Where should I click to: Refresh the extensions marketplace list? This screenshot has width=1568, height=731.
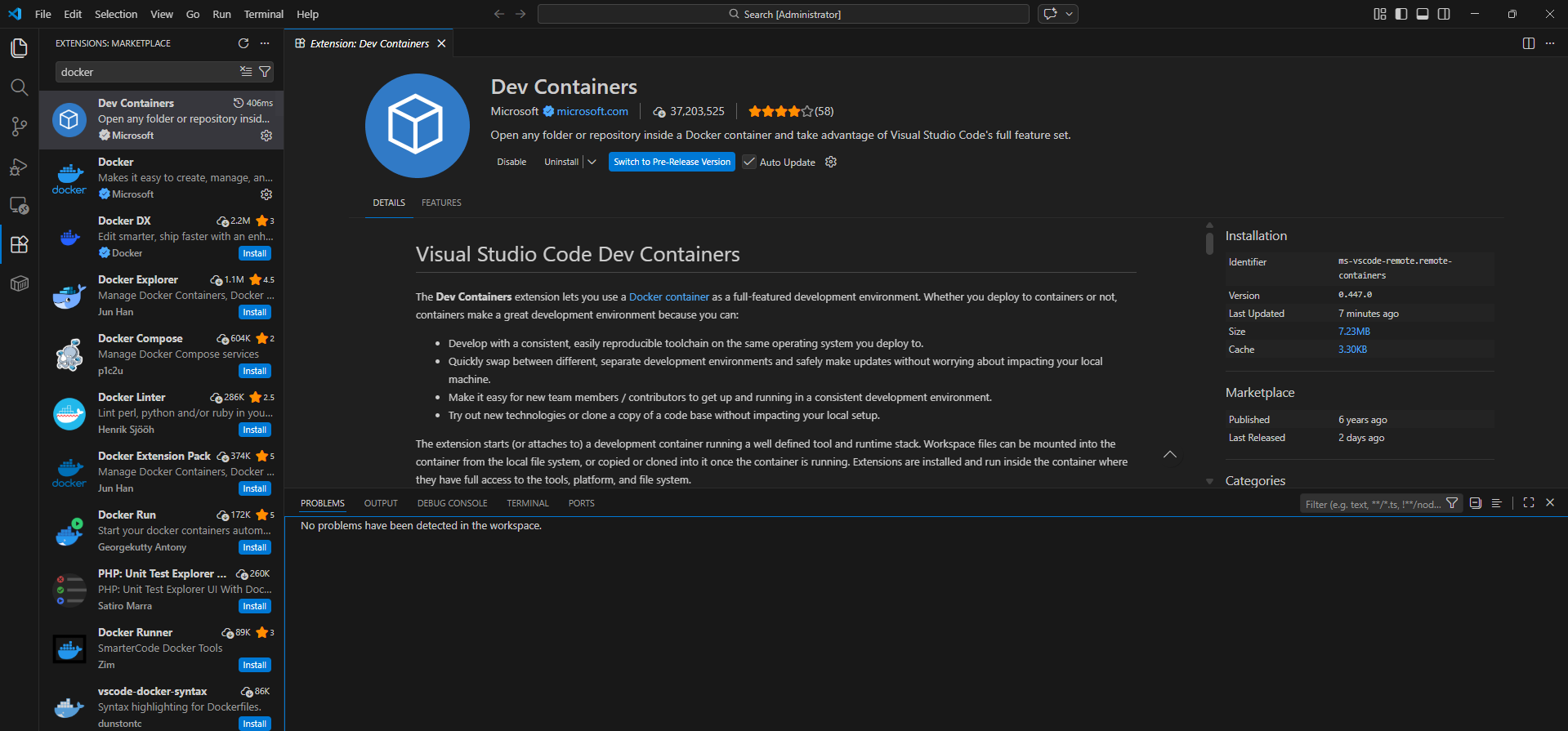click(x=243, y=43)
